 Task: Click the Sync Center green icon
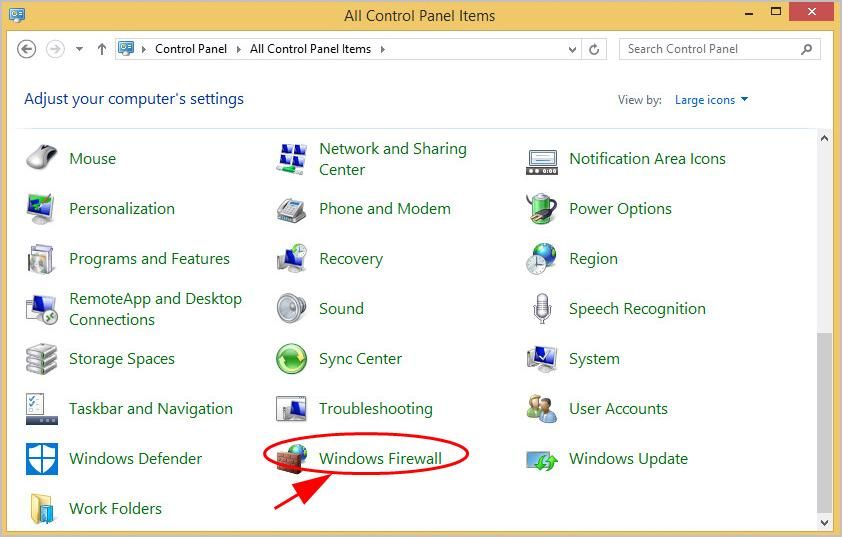click(291, 359)
